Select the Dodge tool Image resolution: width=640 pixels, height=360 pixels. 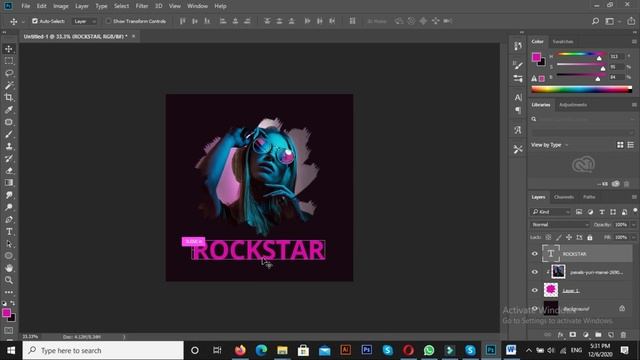pos(9,207)
